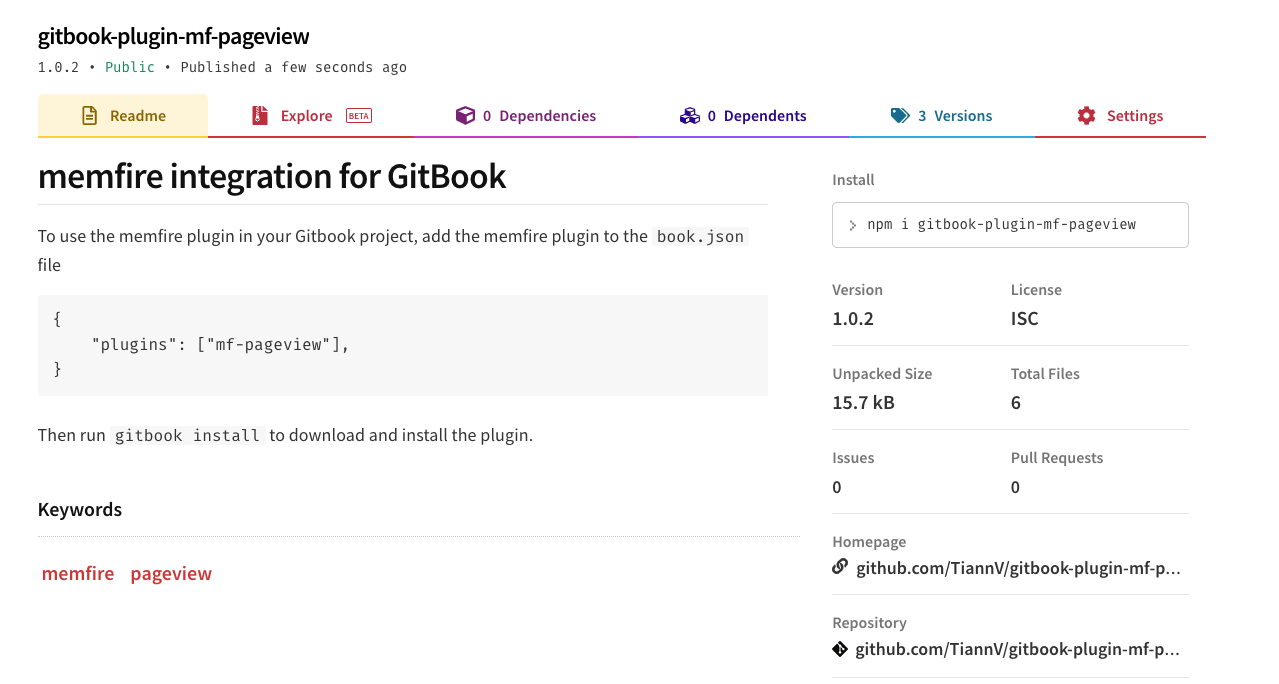This screenshot has height=684, width=1279.
Task: Click the Settings gear icon
Action: [x=1086, y=116]
